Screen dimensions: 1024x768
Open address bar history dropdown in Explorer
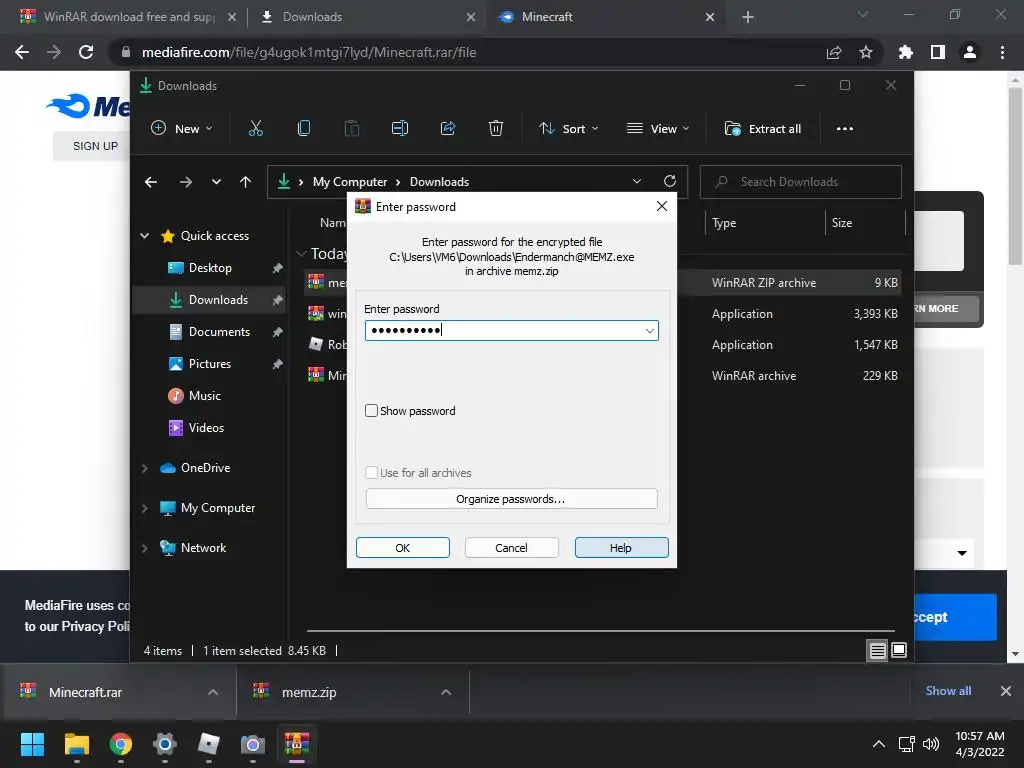[637, 181]
